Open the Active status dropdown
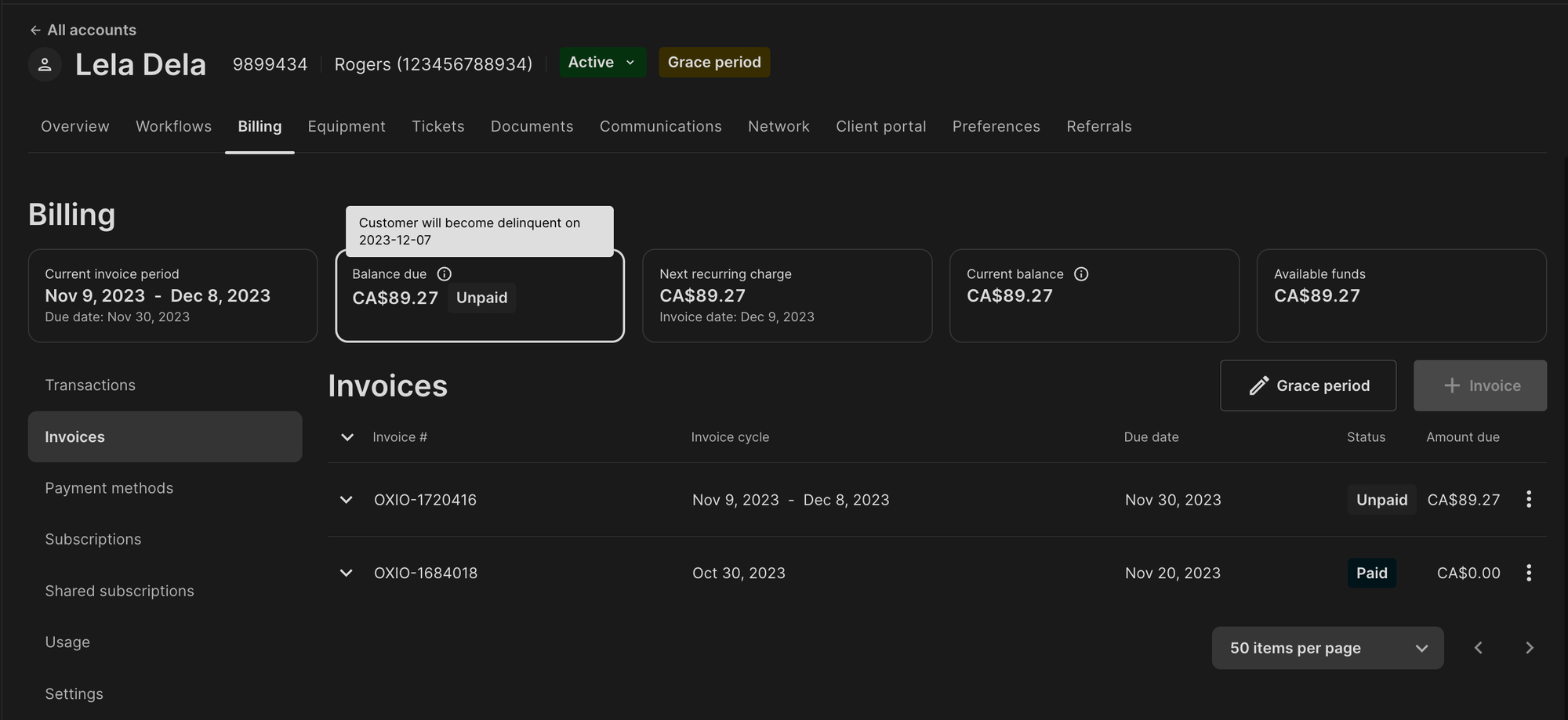This screenshot has height=720, width=1568. click(x=602, y=62)
